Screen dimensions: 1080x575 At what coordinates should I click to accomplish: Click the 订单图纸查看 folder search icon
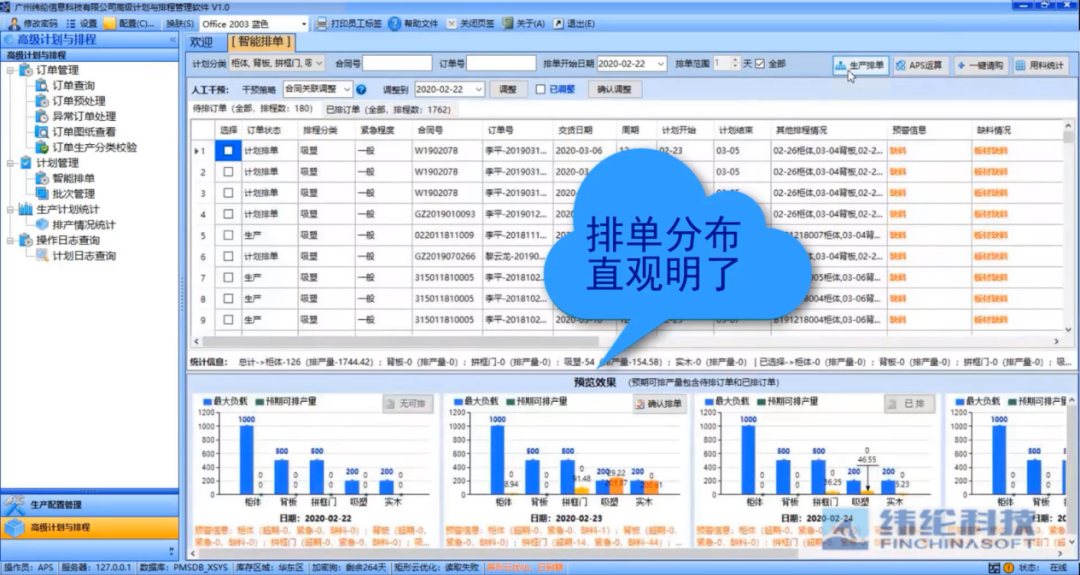pyautogui.click(x=42, y=132)
